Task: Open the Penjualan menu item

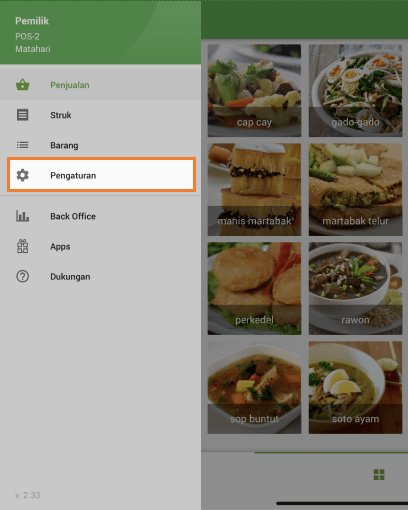Action: pyautogui.click(x=100, y=85)
